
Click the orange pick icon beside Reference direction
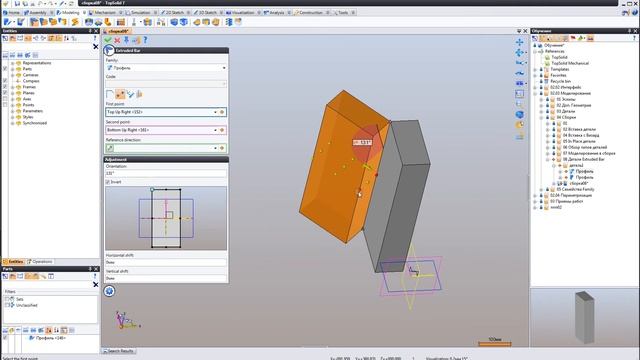coord(222,148)
